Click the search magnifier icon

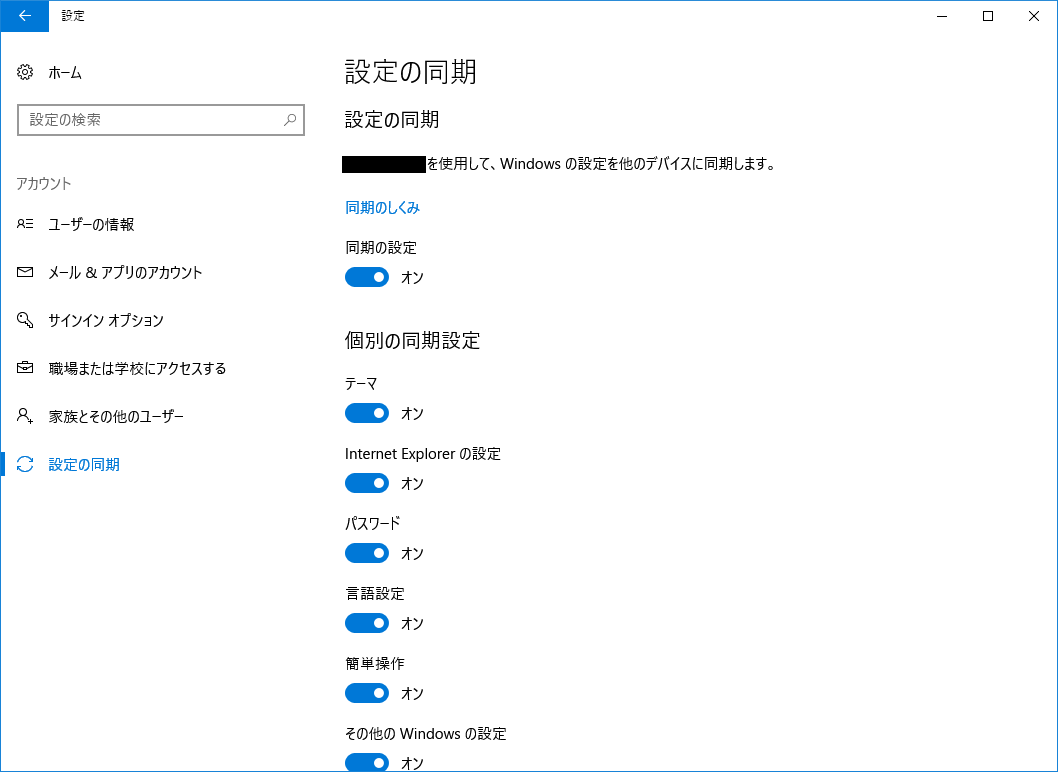[290, 120]
